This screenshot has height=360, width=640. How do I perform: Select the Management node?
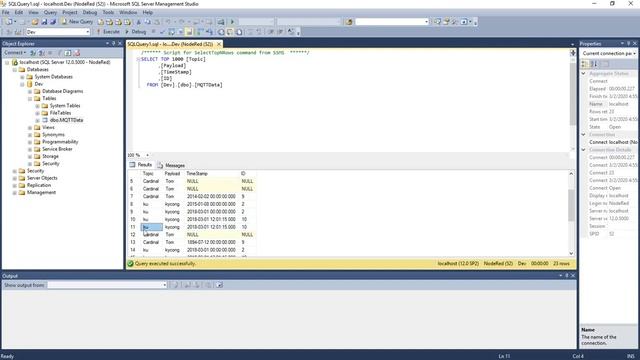(x=41, y=193)
